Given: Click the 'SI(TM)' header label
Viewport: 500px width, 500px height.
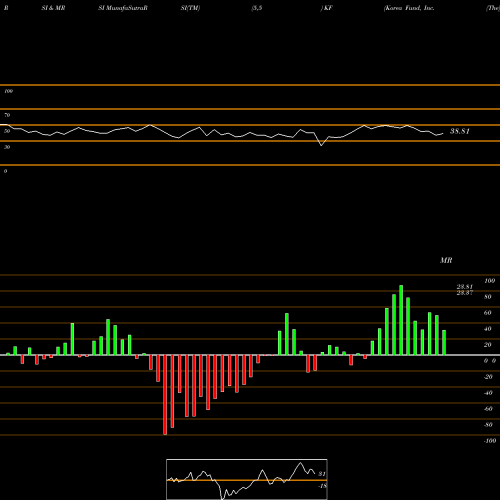Looking at the screenshot, I should [x=190, y=8].
